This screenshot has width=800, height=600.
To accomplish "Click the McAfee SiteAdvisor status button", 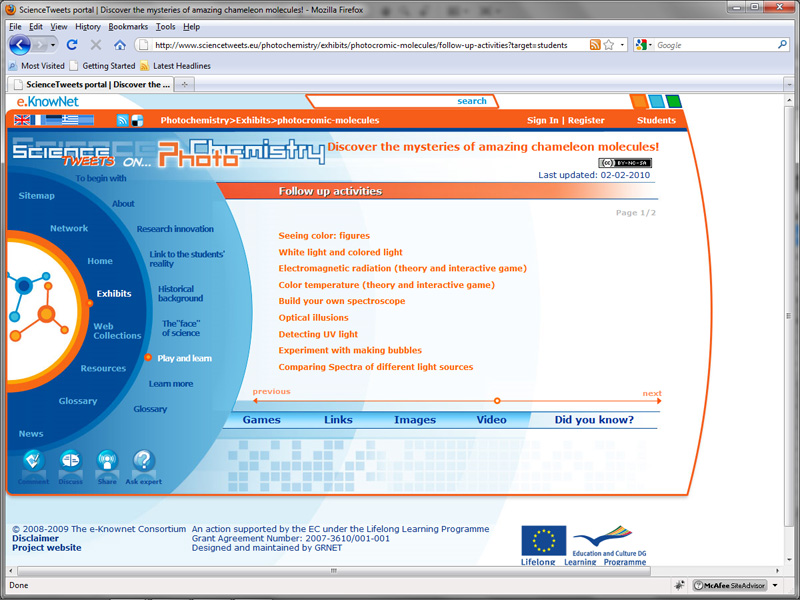I will (730, 585).
